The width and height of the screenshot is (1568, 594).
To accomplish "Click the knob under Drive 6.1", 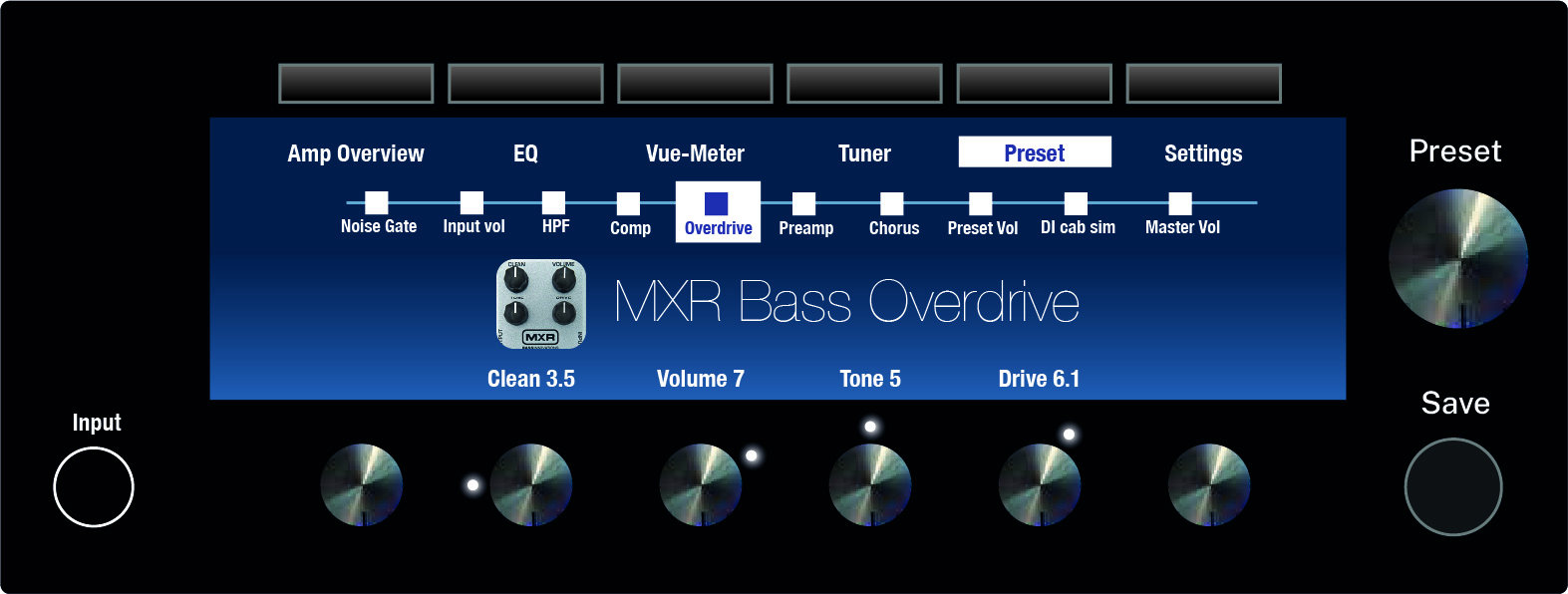I will click(1040, 485).
